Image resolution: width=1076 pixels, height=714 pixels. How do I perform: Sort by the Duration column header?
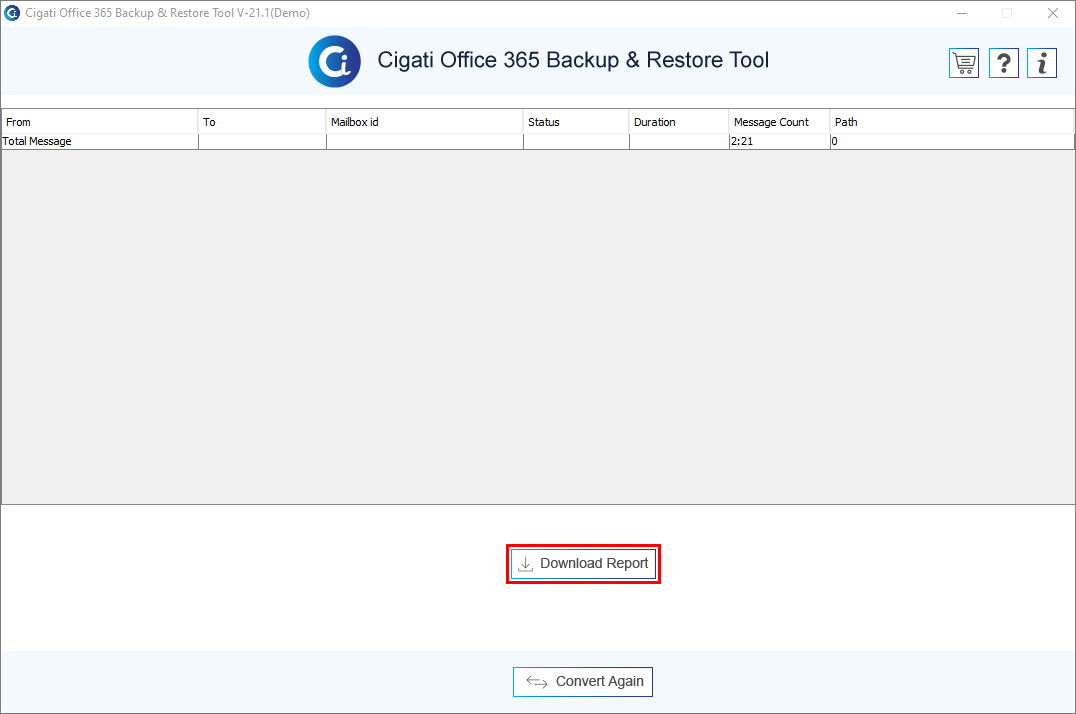tap(679, 122)
